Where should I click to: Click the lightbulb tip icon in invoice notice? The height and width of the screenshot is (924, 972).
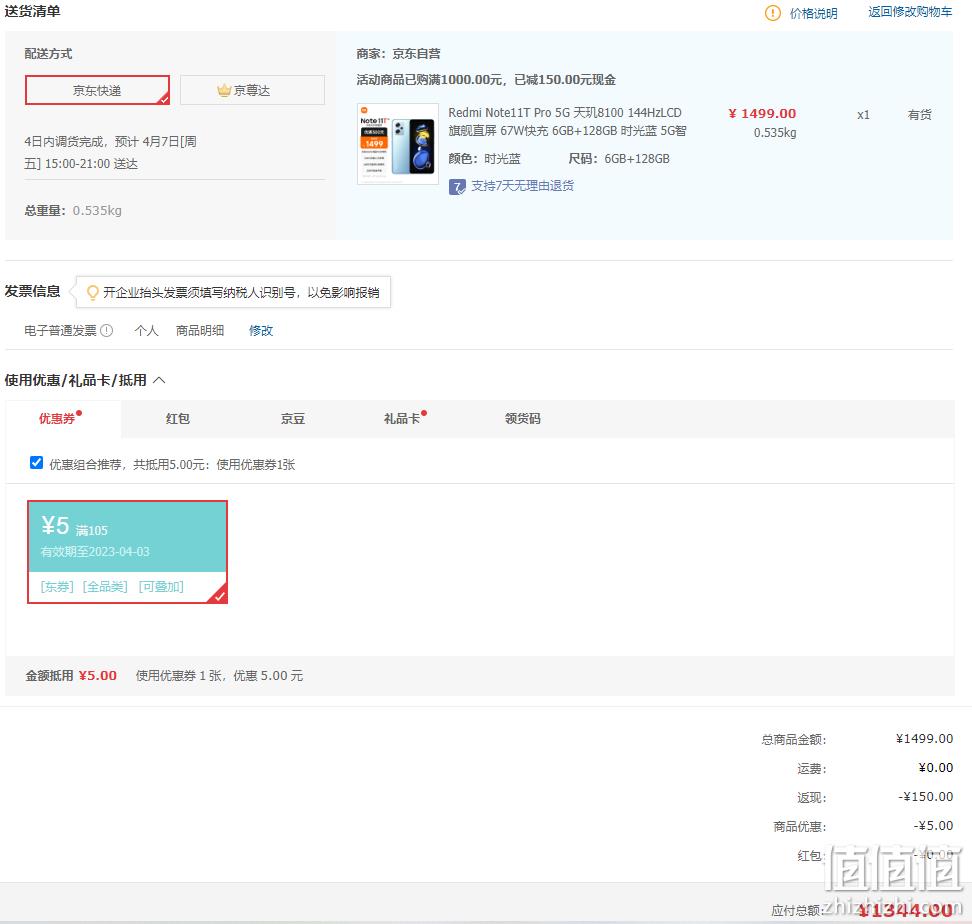point(92,293)
